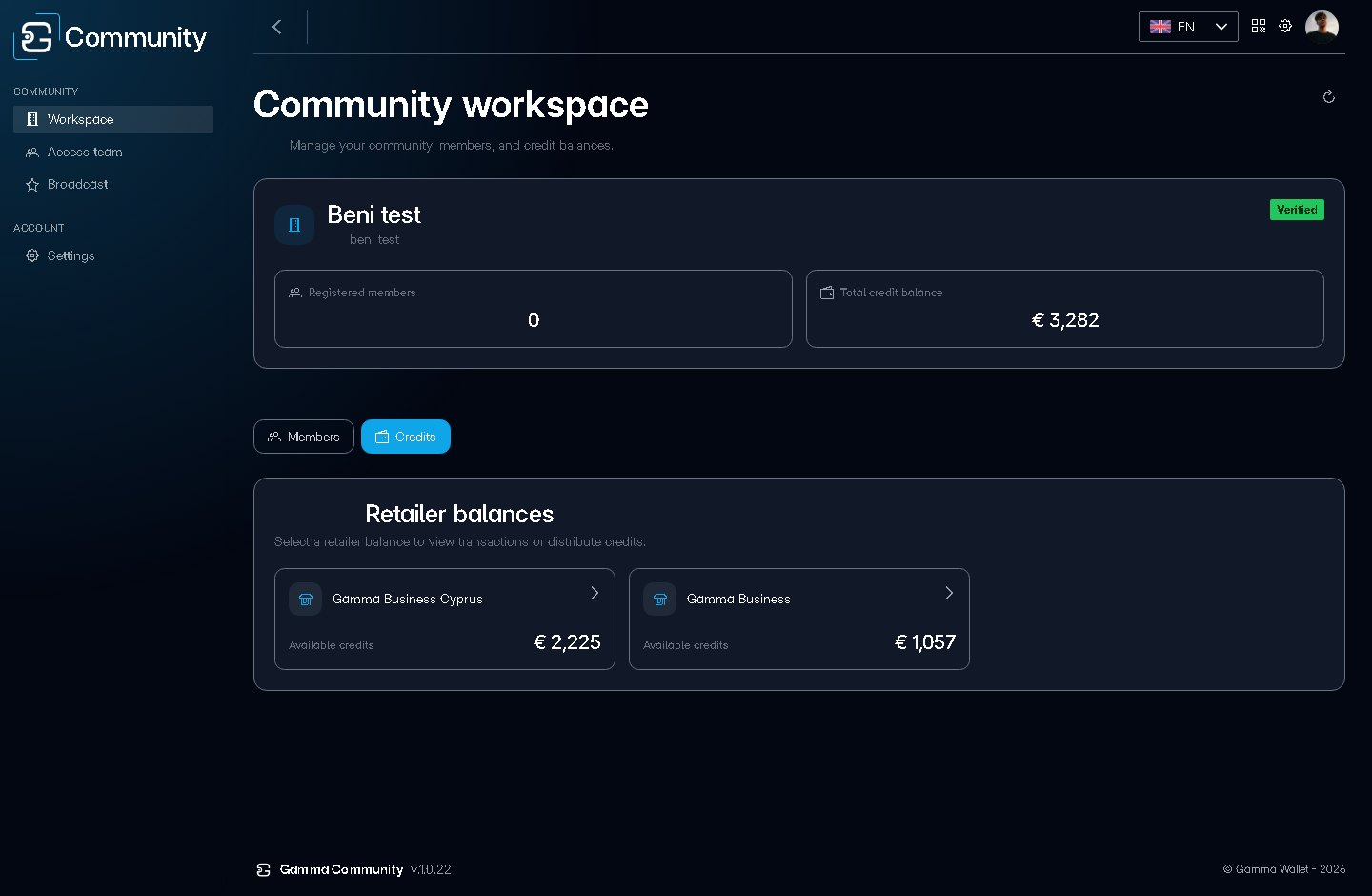
Task: Switch to the Credits tab
Action: 406,437
